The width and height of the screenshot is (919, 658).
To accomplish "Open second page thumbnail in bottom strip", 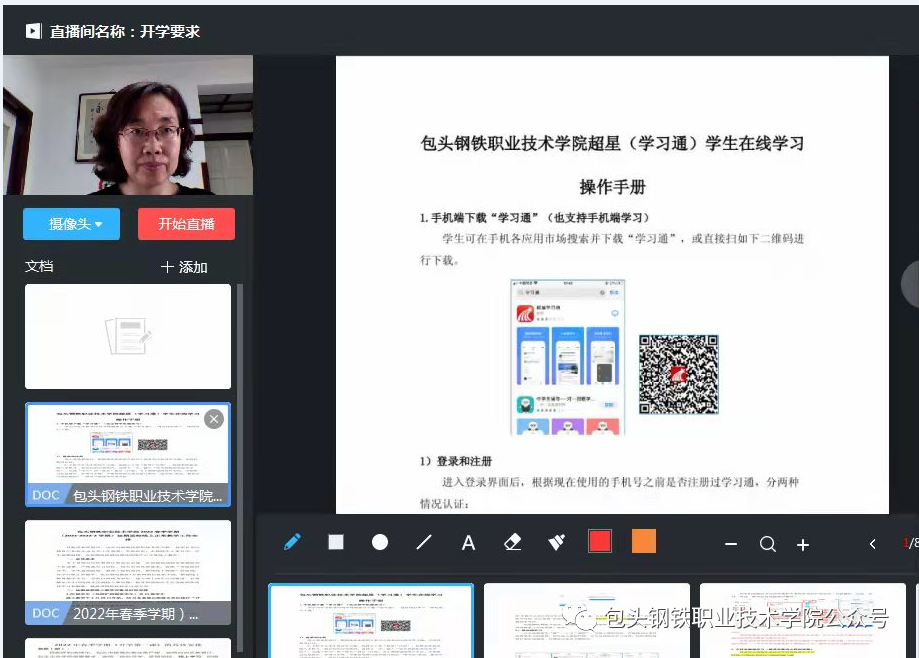I will tap(587, 621).
